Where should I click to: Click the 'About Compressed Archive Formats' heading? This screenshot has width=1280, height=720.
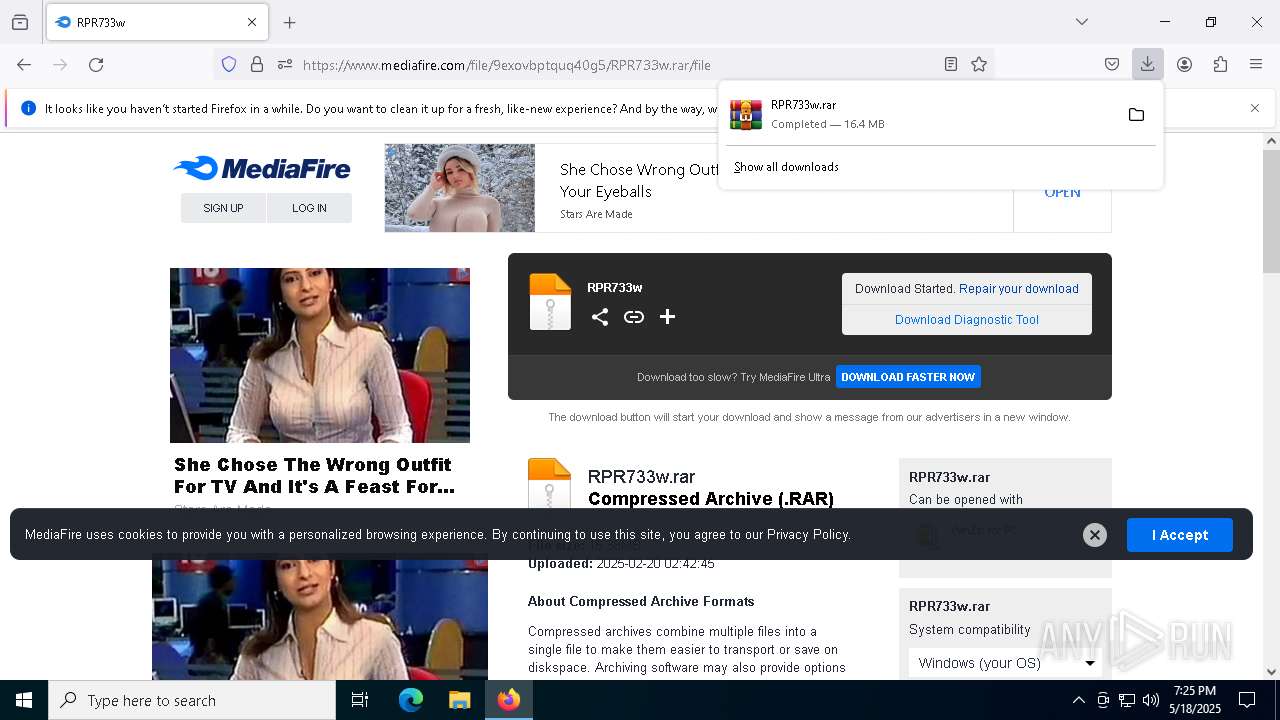pos(641,601)
